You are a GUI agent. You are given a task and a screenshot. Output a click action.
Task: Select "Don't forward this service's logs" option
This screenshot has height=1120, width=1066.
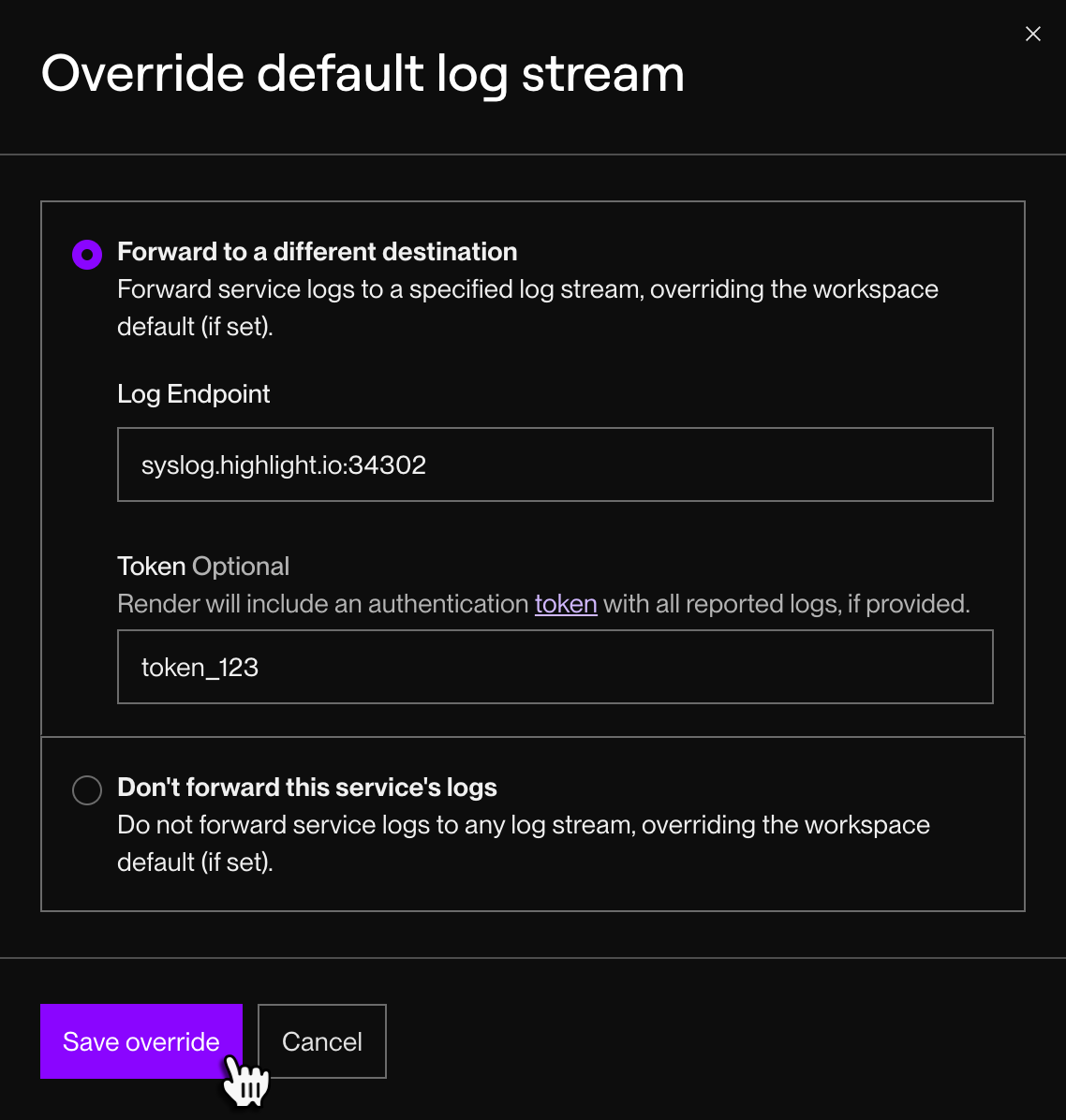[x=86, y=789]
